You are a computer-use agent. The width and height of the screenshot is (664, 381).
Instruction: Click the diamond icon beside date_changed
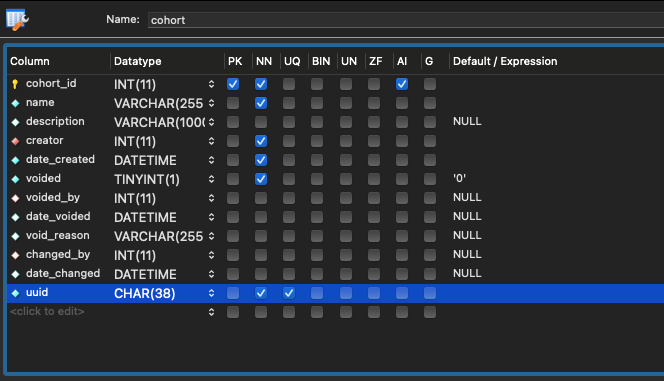(16, 274)
